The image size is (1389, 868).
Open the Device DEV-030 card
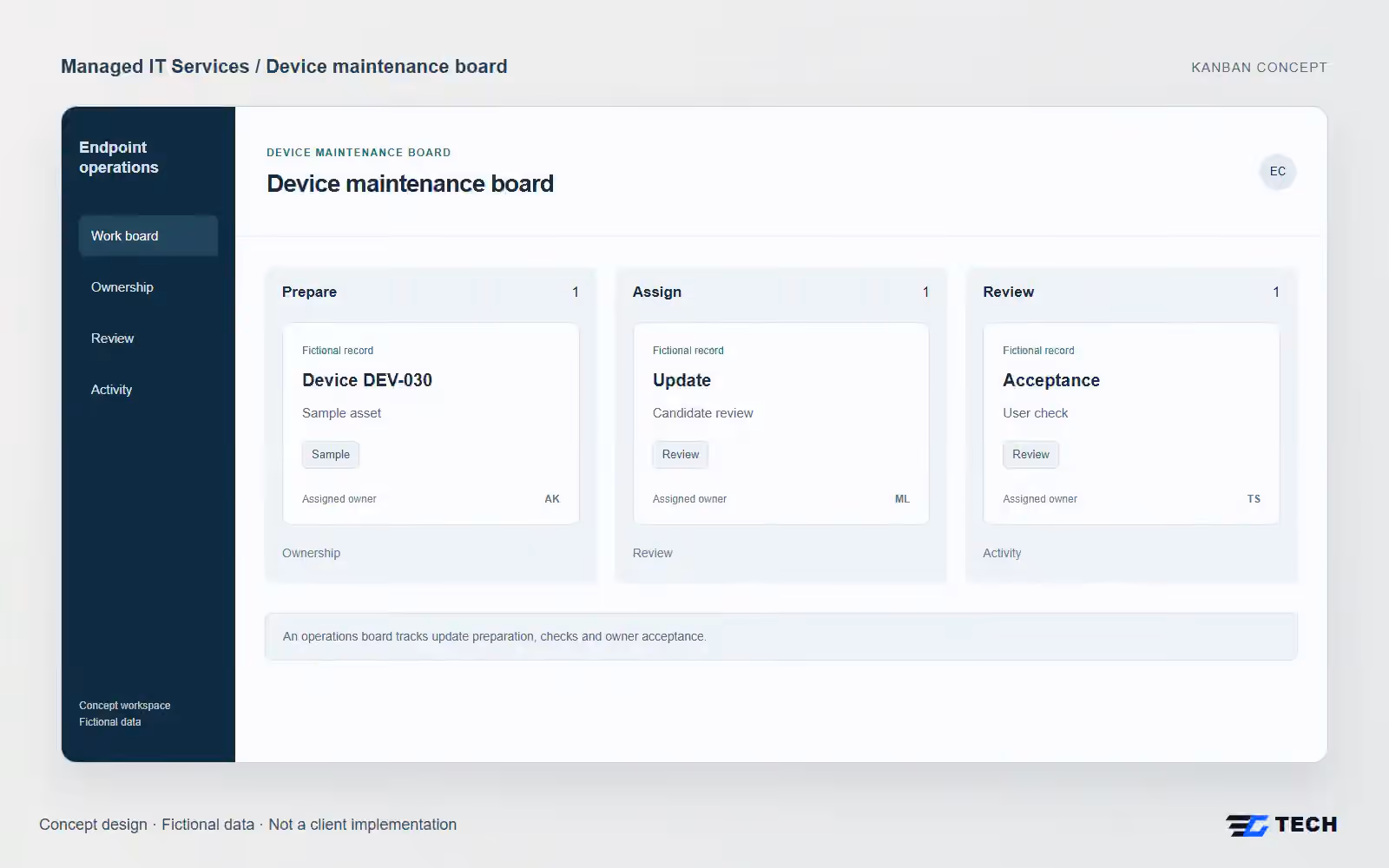tap(431, 424)
